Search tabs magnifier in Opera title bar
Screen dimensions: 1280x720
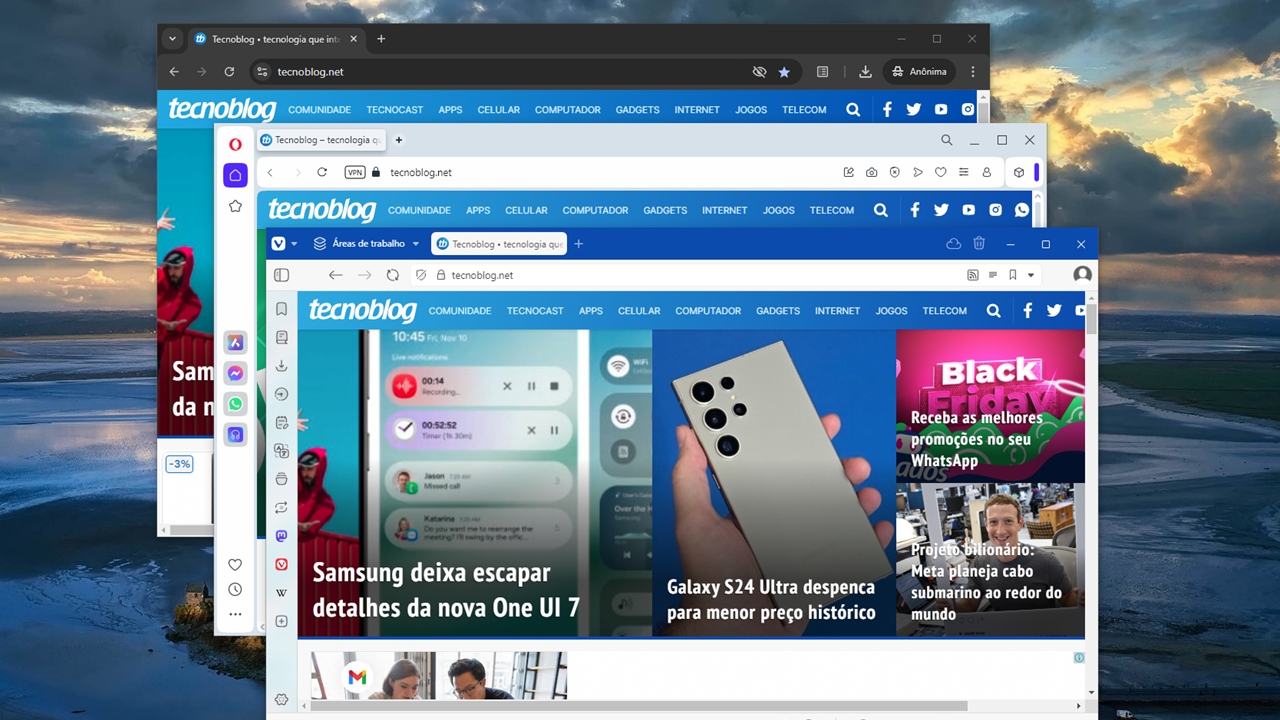(946, 140)
